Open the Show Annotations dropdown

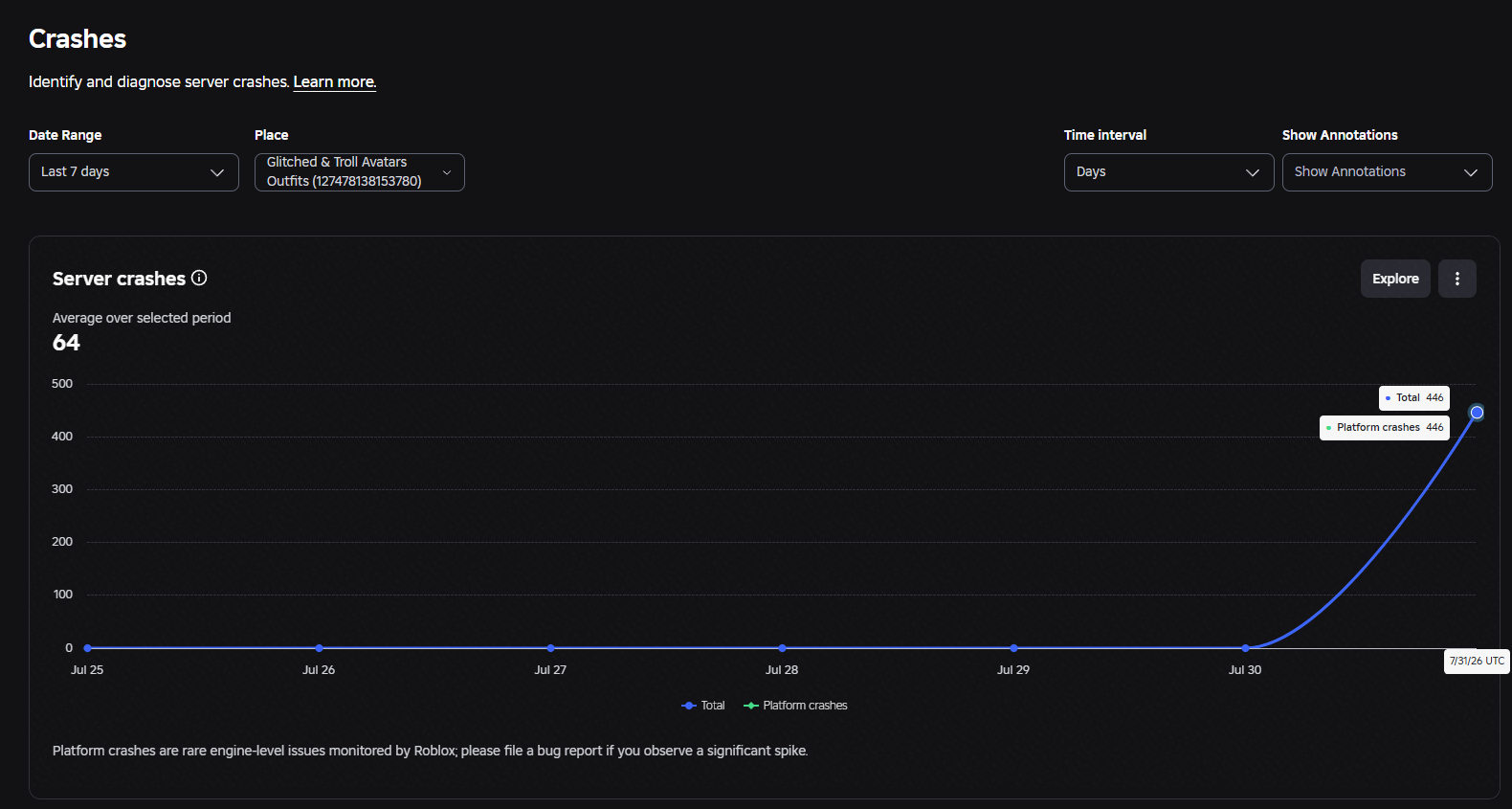pos(1388,172)
